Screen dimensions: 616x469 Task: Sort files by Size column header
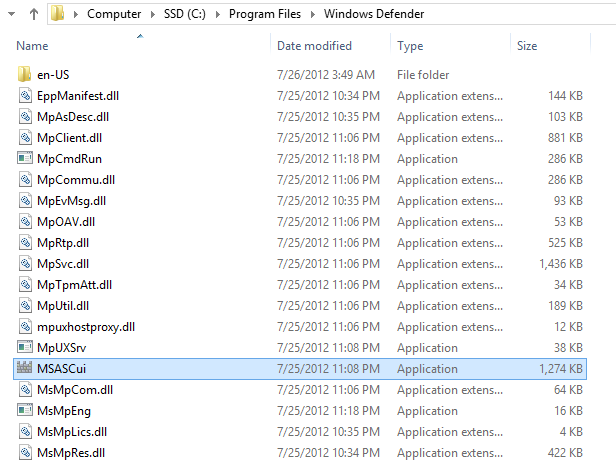[x=527, y=46]
